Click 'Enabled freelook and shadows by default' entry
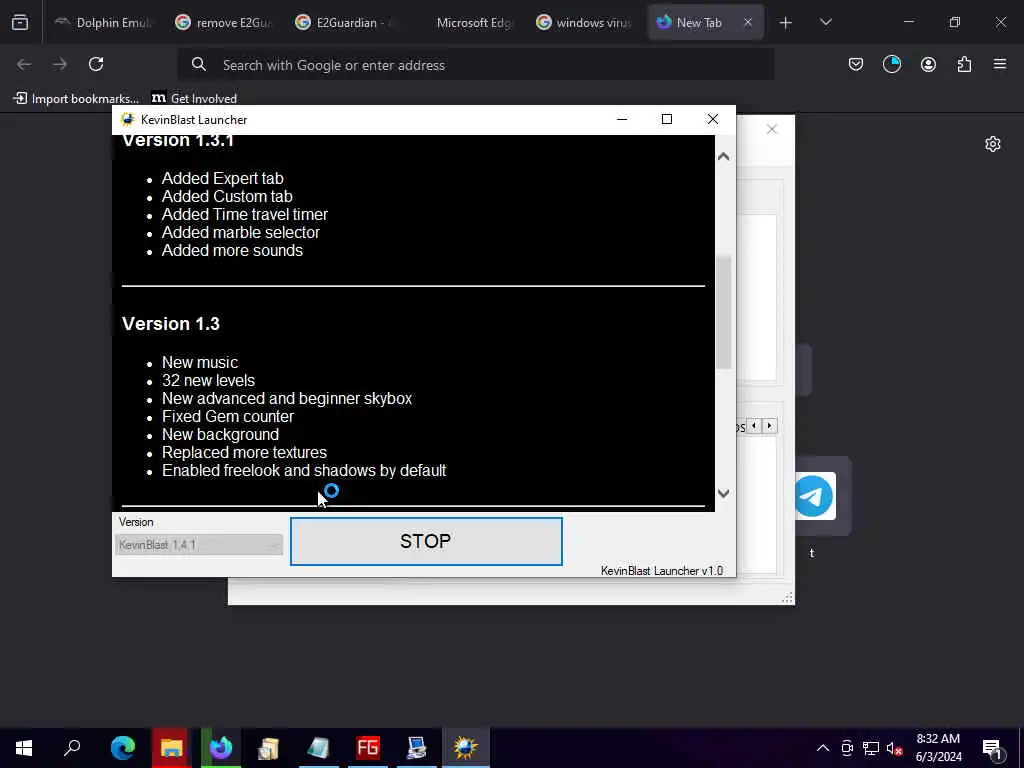 [x=304, y=470]
